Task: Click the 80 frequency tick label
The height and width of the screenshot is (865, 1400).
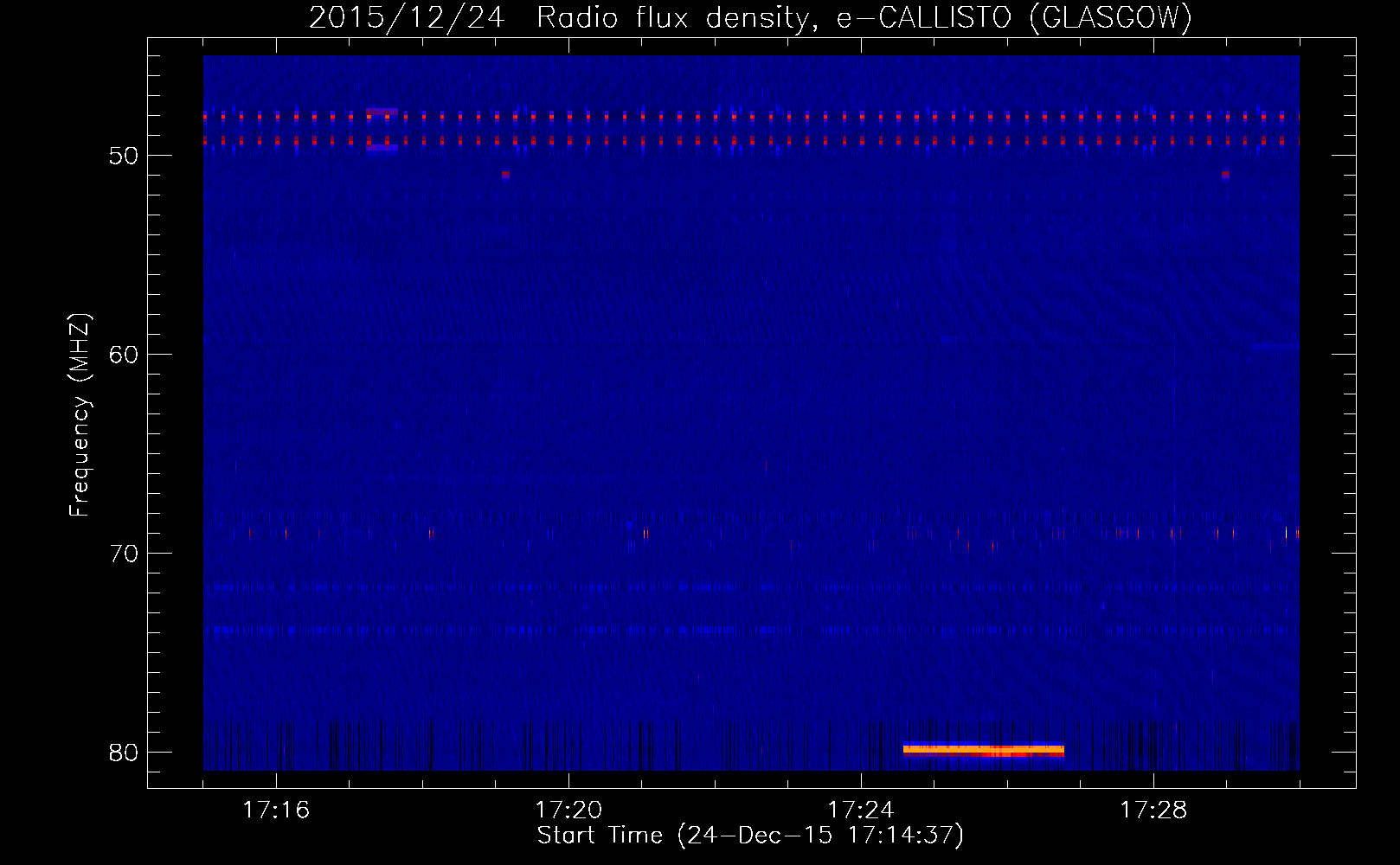Action: tap(124, 753)
